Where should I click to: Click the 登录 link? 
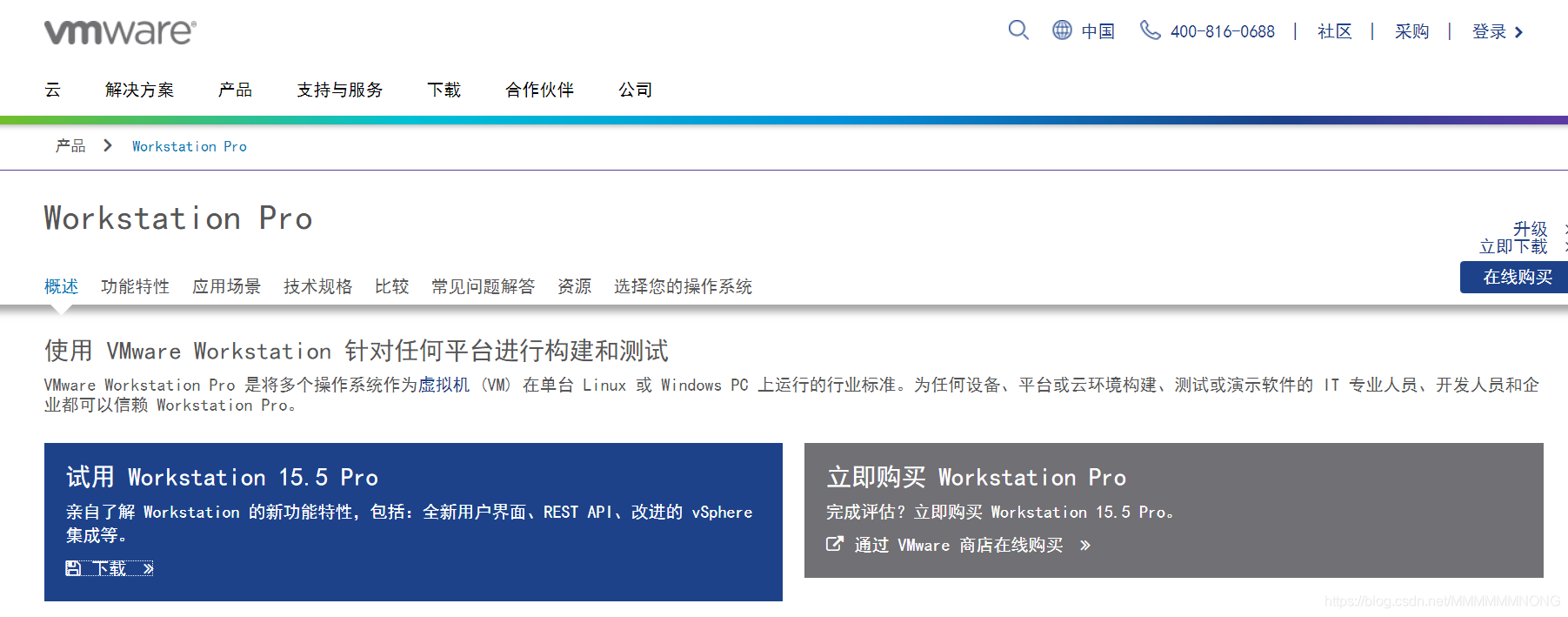tap(1489, 31)
